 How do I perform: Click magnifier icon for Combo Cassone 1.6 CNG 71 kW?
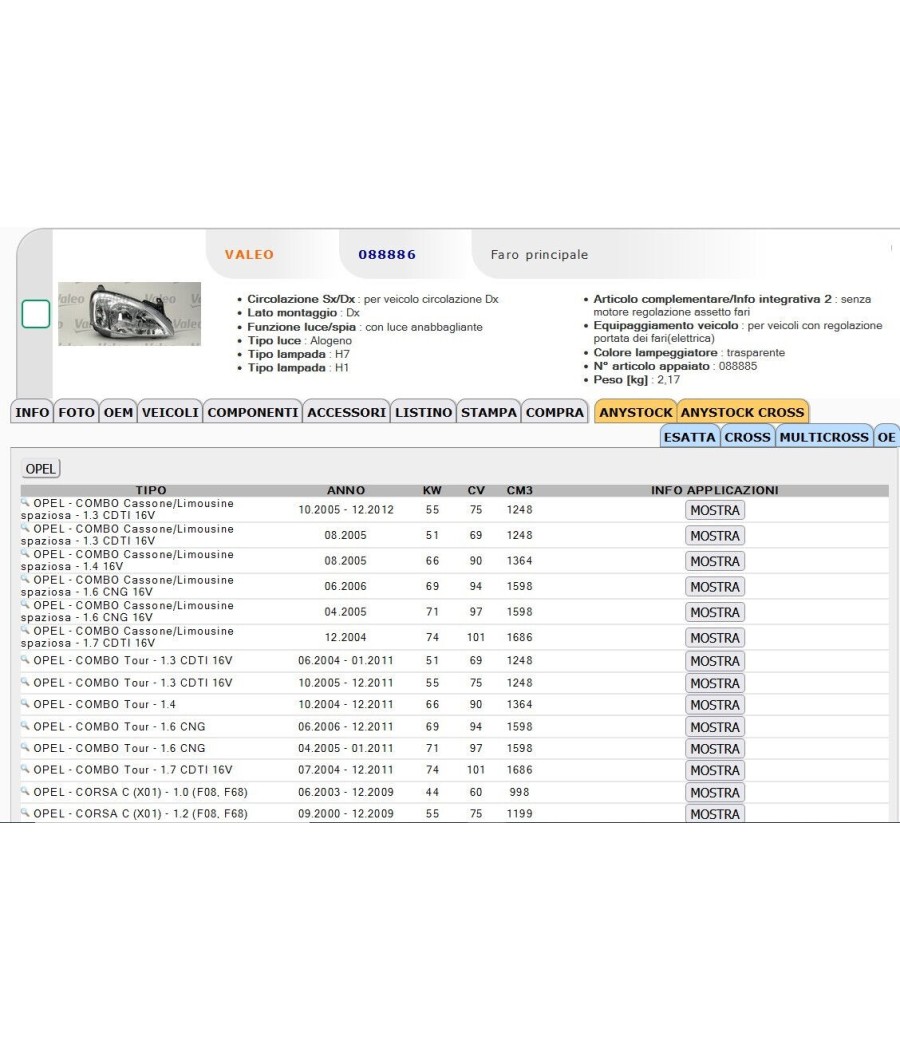[x=25, y=603]
